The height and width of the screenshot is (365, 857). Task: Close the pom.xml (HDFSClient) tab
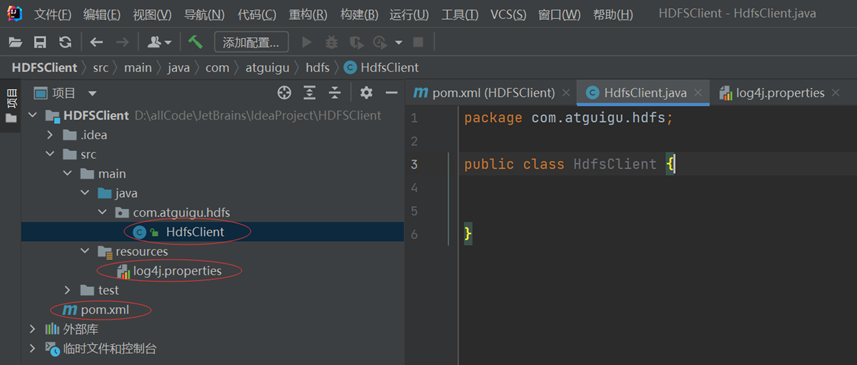(x=566, y=93)
